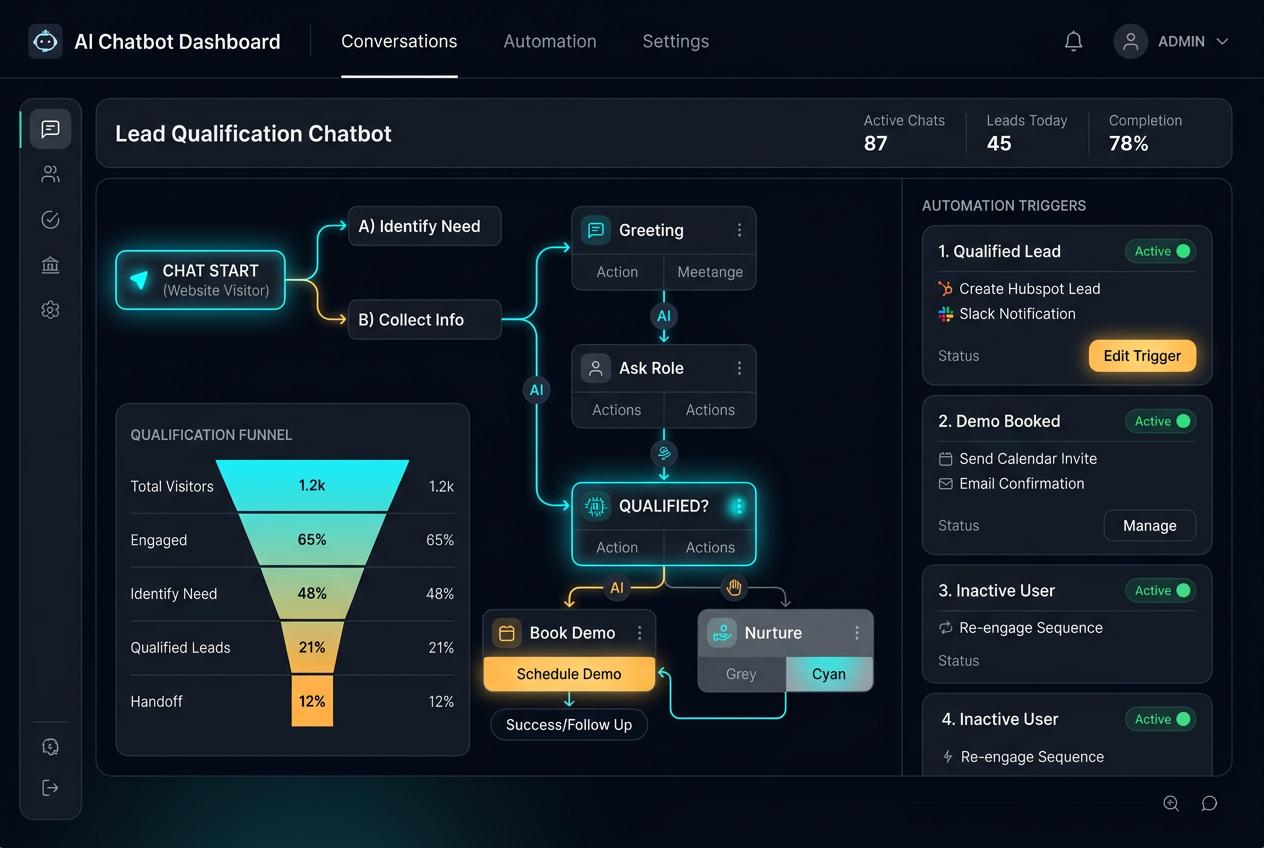Click the zoom-in magnifier icon
The width and height of the screenshot is (1264, 848).
click(1171, 803)
